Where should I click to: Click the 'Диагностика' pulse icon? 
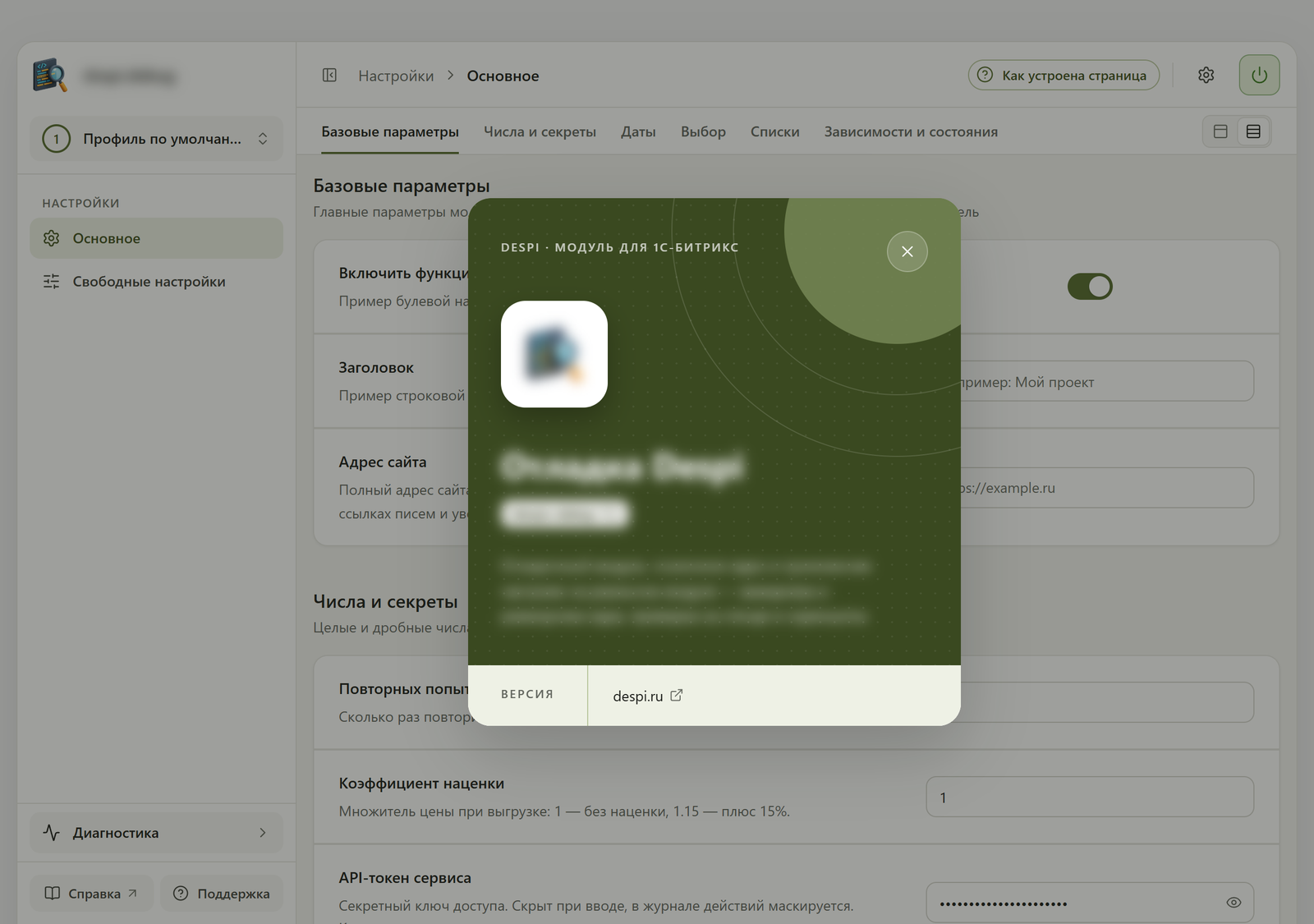(52, 833)
